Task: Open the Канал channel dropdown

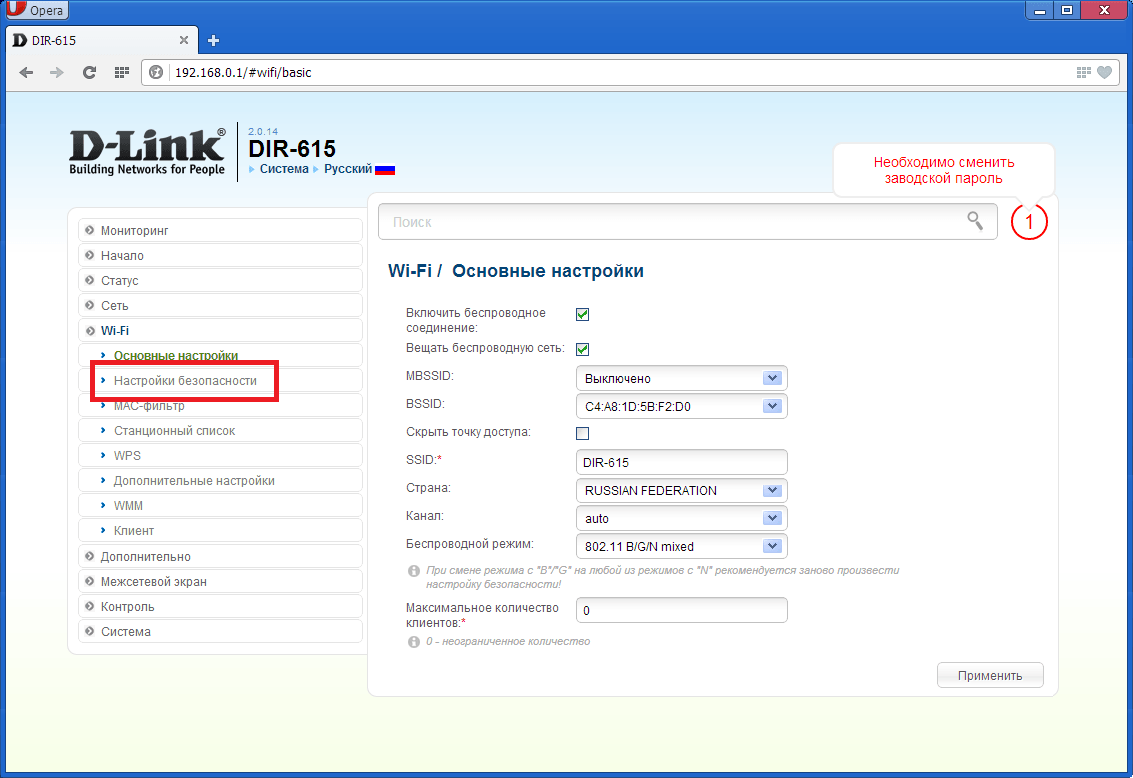Action: coord(681,519)
